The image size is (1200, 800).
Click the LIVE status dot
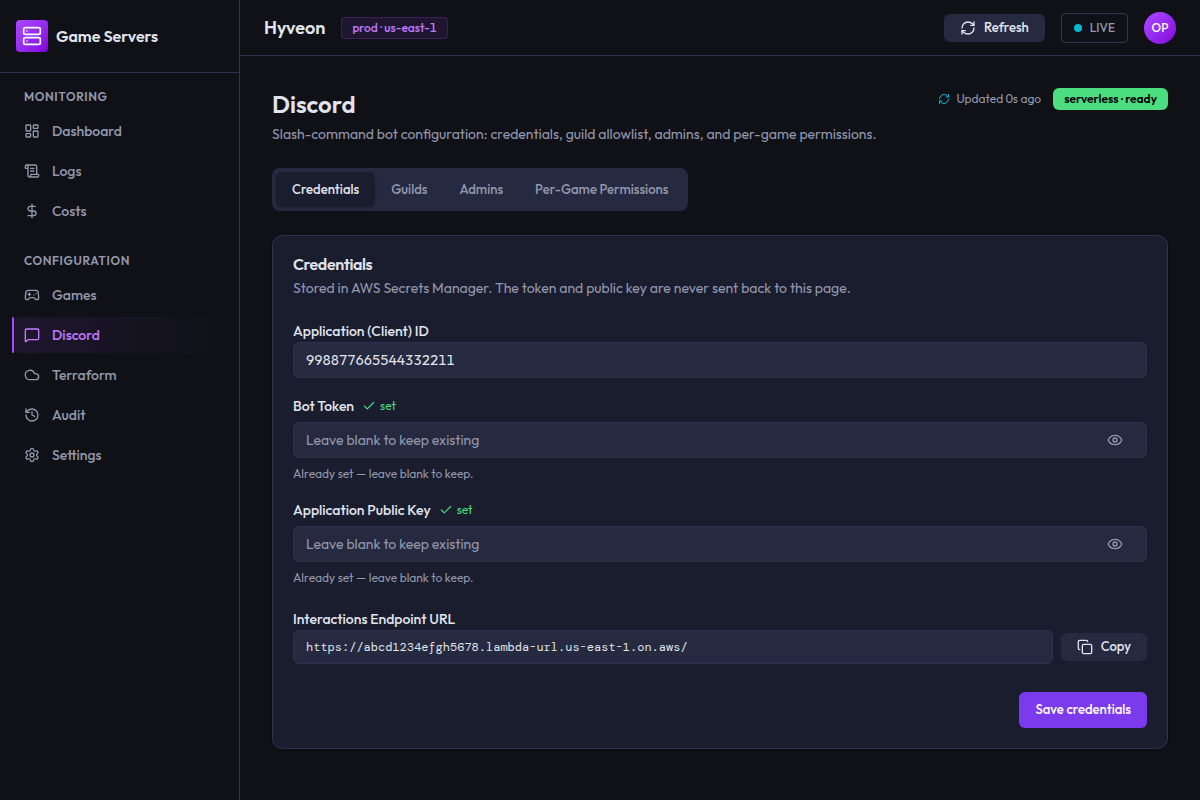click(1078, 28)
